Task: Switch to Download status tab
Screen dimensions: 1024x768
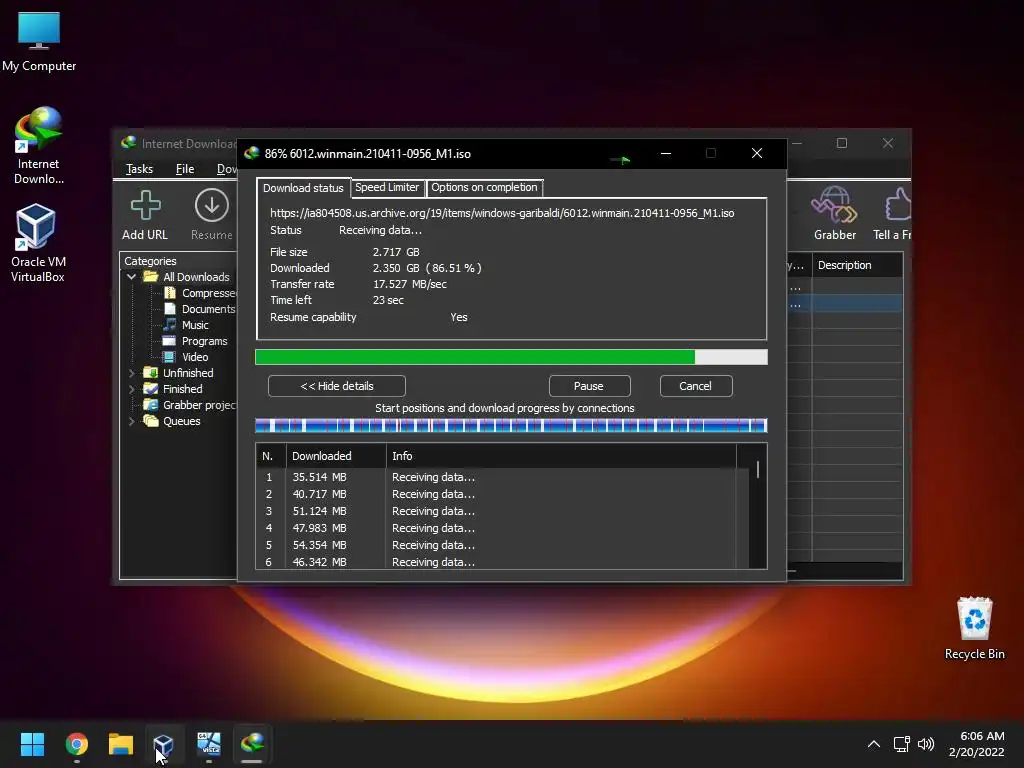Action: [303, 188]
